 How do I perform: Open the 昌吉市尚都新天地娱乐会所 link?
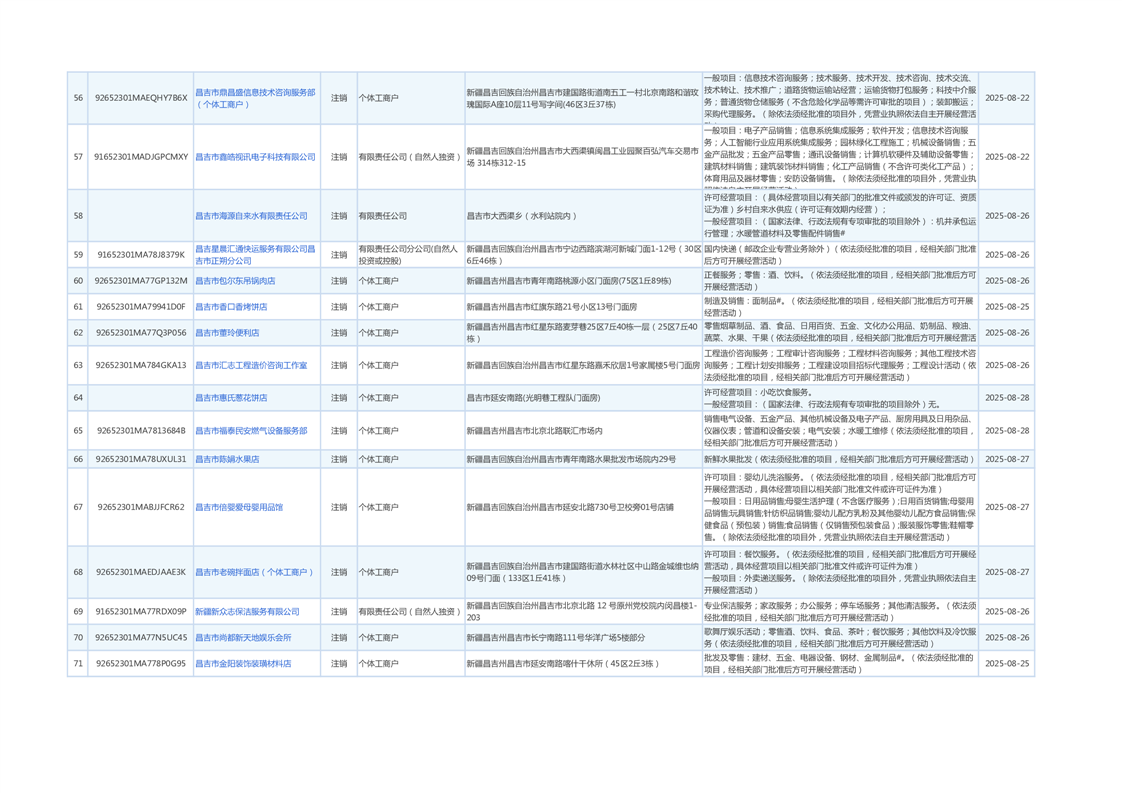click(x=243, y=637)
